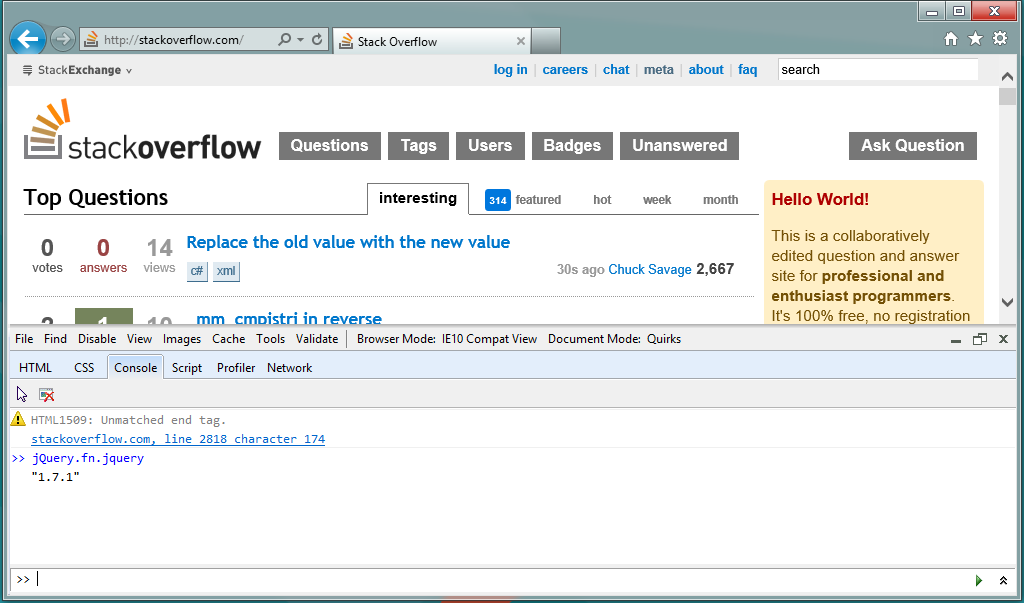1024x603 pixels.
Task: Open the chat link
Action: 616,69
